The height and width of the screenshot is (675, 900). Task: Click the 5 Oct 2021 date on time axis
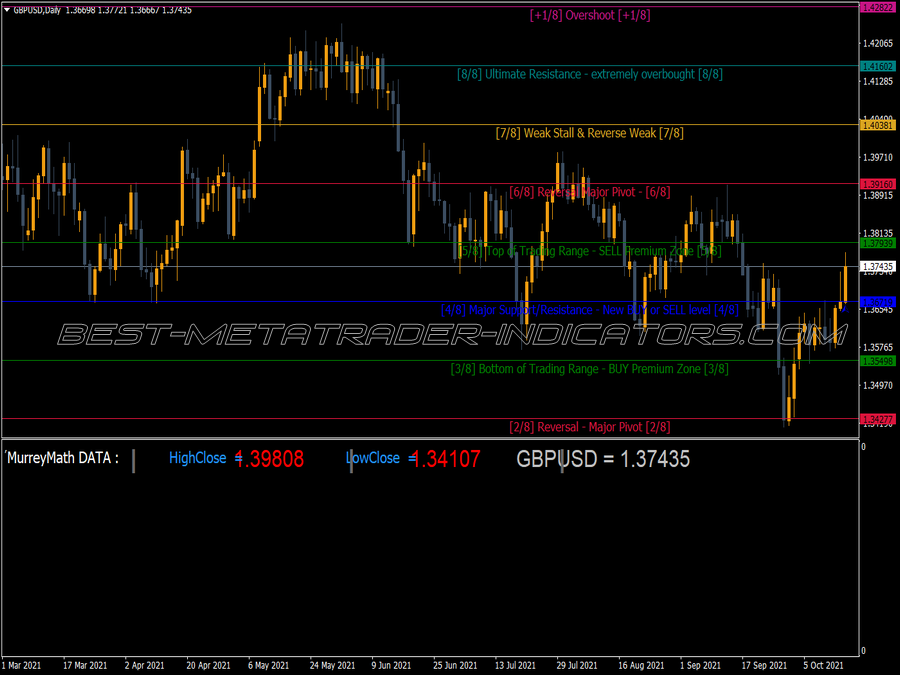(x=824, y=666)
